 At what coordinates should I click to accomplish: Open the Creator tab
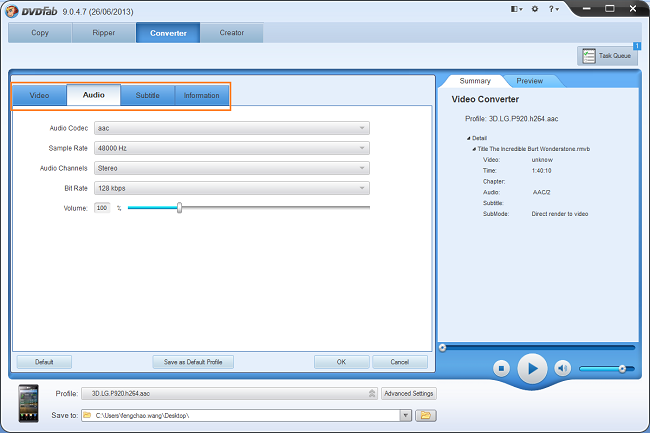coord(232,33)
